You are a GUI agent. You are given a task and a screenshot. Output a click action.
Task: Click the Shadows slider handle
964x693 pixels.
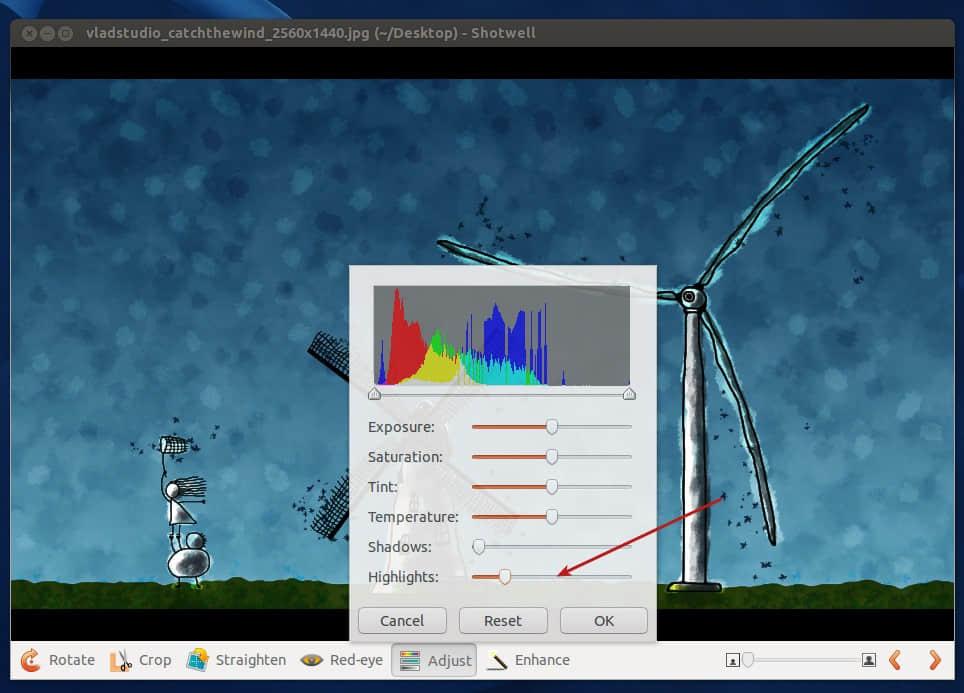pos(479,547)
